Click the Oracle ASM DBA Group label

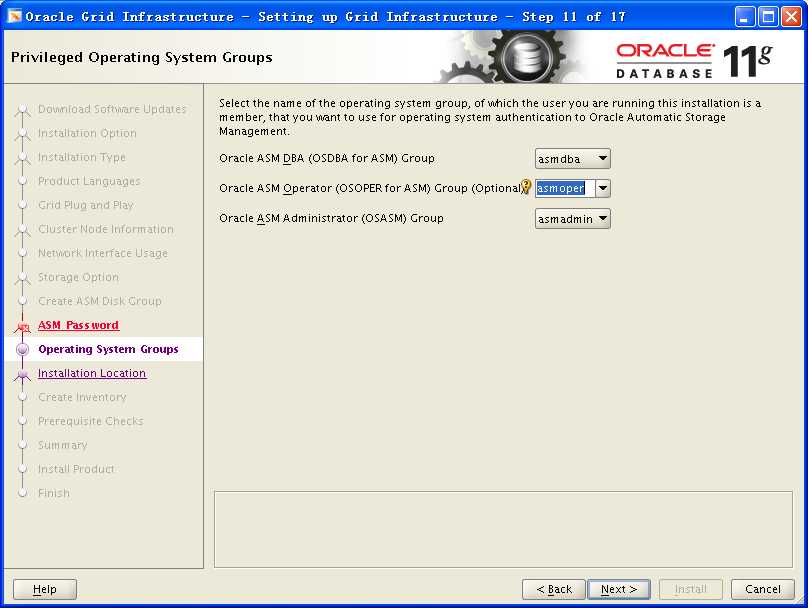click(327, 158)
